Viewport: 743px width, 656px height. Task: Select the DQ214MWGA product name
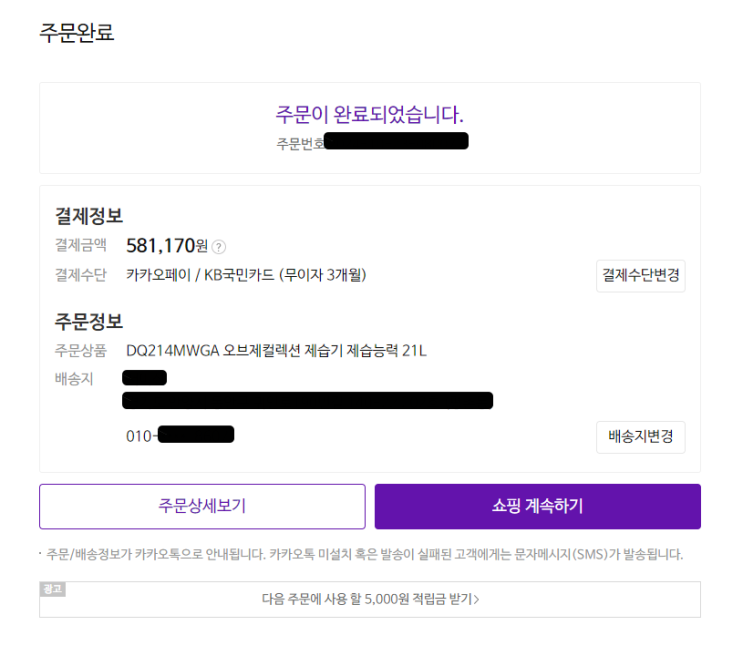[x=277, y=351]
